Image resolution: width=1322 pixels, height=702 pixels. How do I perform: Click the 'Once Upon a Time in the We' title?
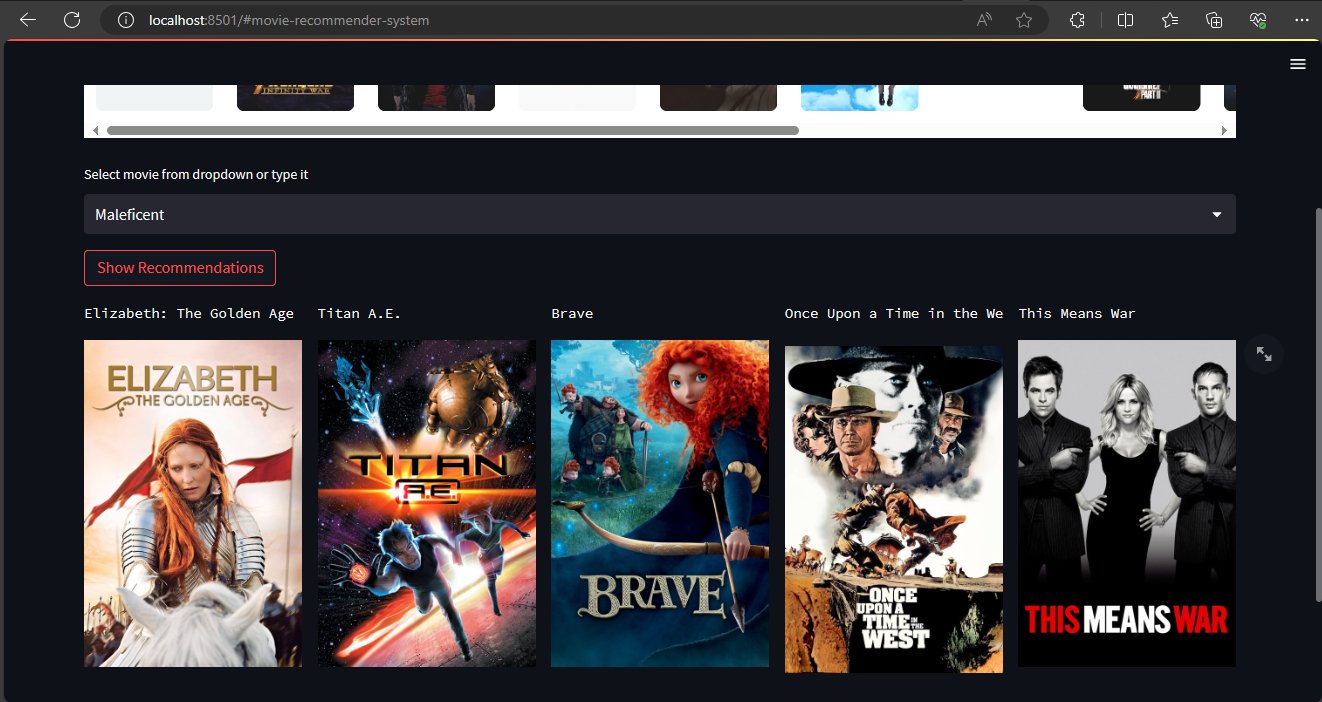[x=894, y=313]
